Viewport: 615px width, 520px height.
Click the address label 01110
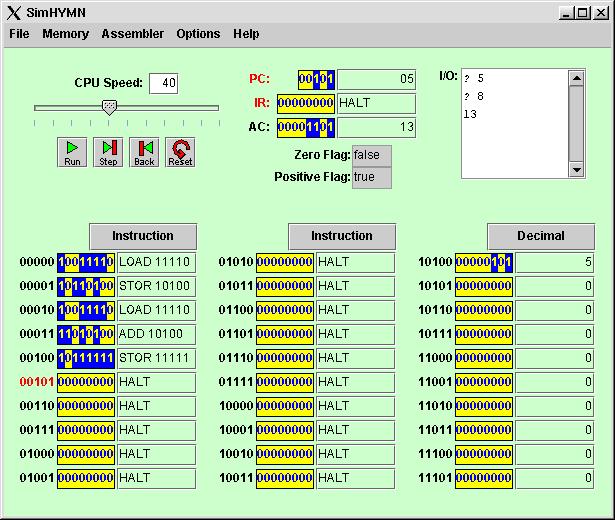click(236, 358)
